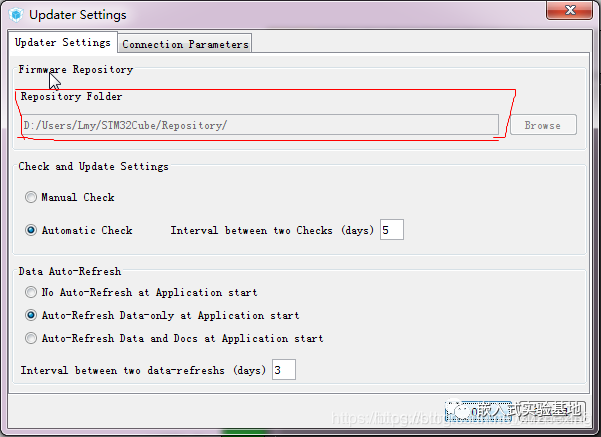Click the STM32Cube cube icon in title bar

[15, 15]
